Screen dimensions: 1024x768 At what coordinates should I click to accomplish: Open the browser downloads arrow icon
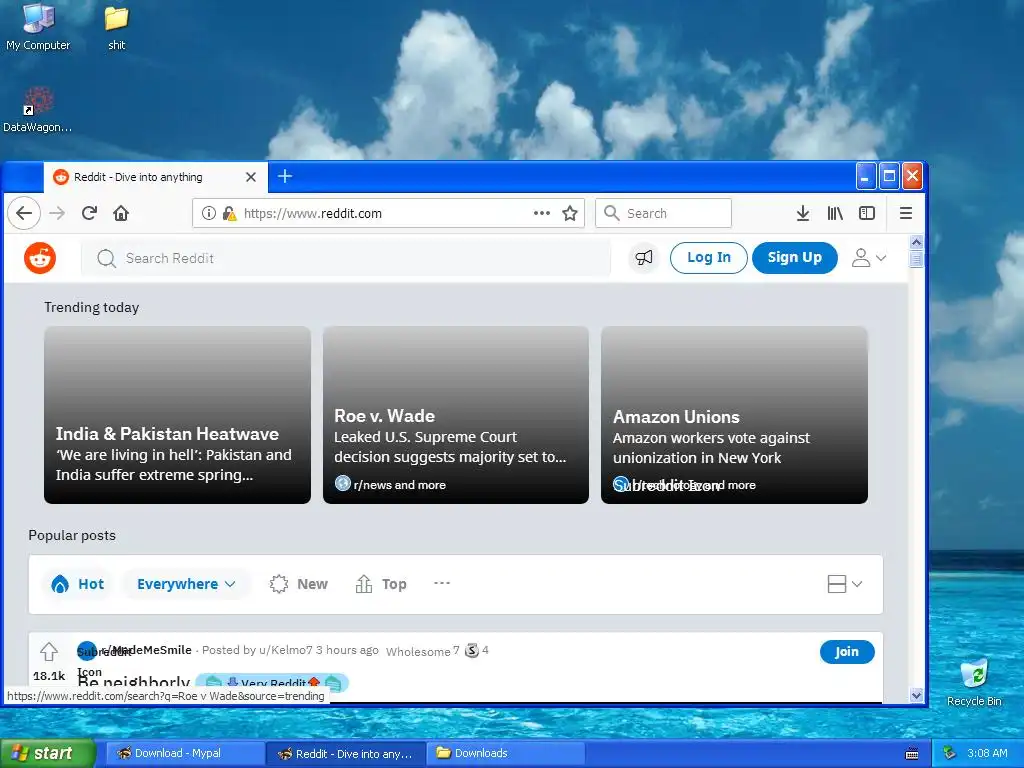click(803, 213)
